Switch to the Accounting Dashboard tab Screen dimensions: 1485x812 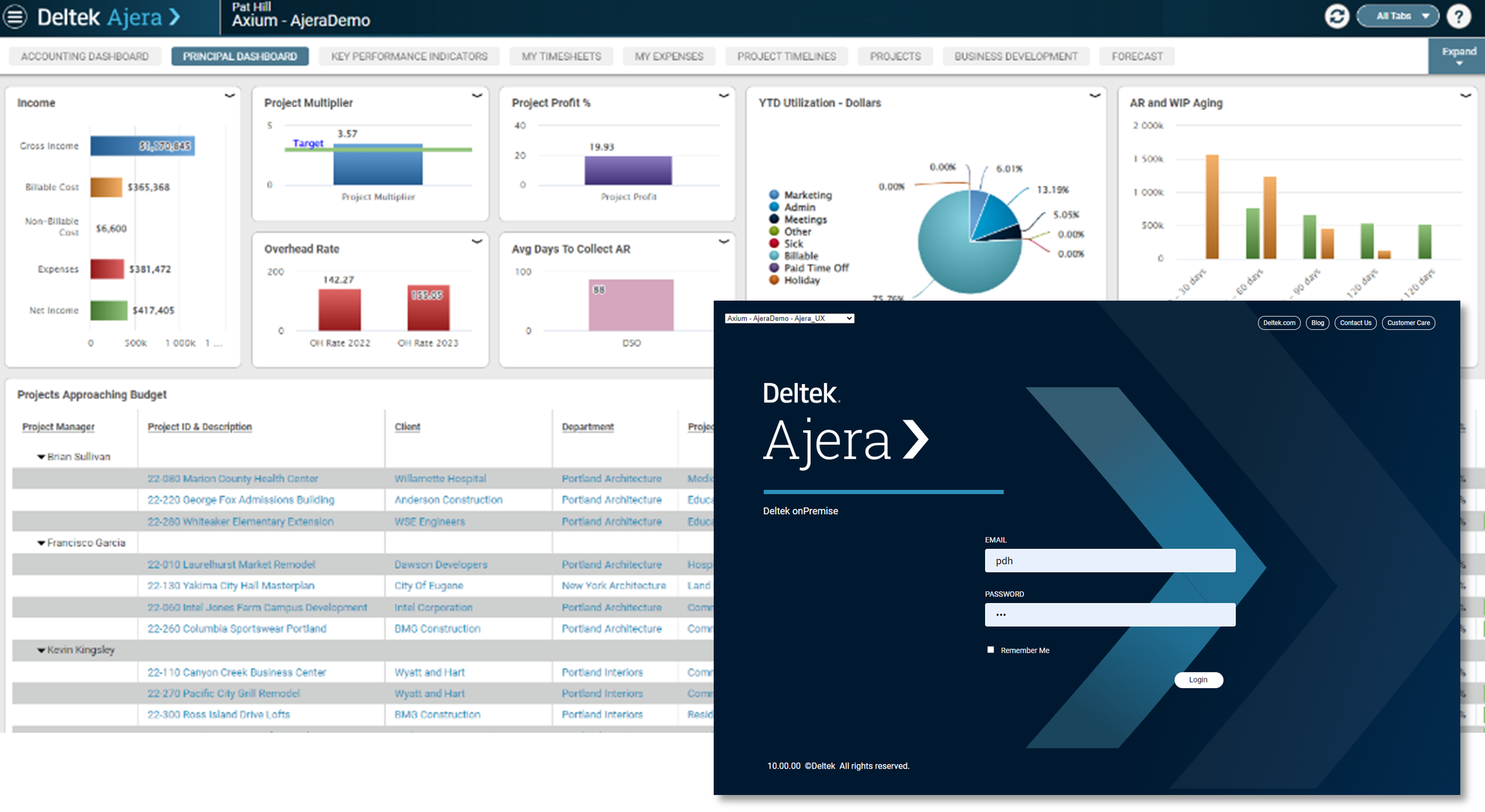[x=85, y=56]
